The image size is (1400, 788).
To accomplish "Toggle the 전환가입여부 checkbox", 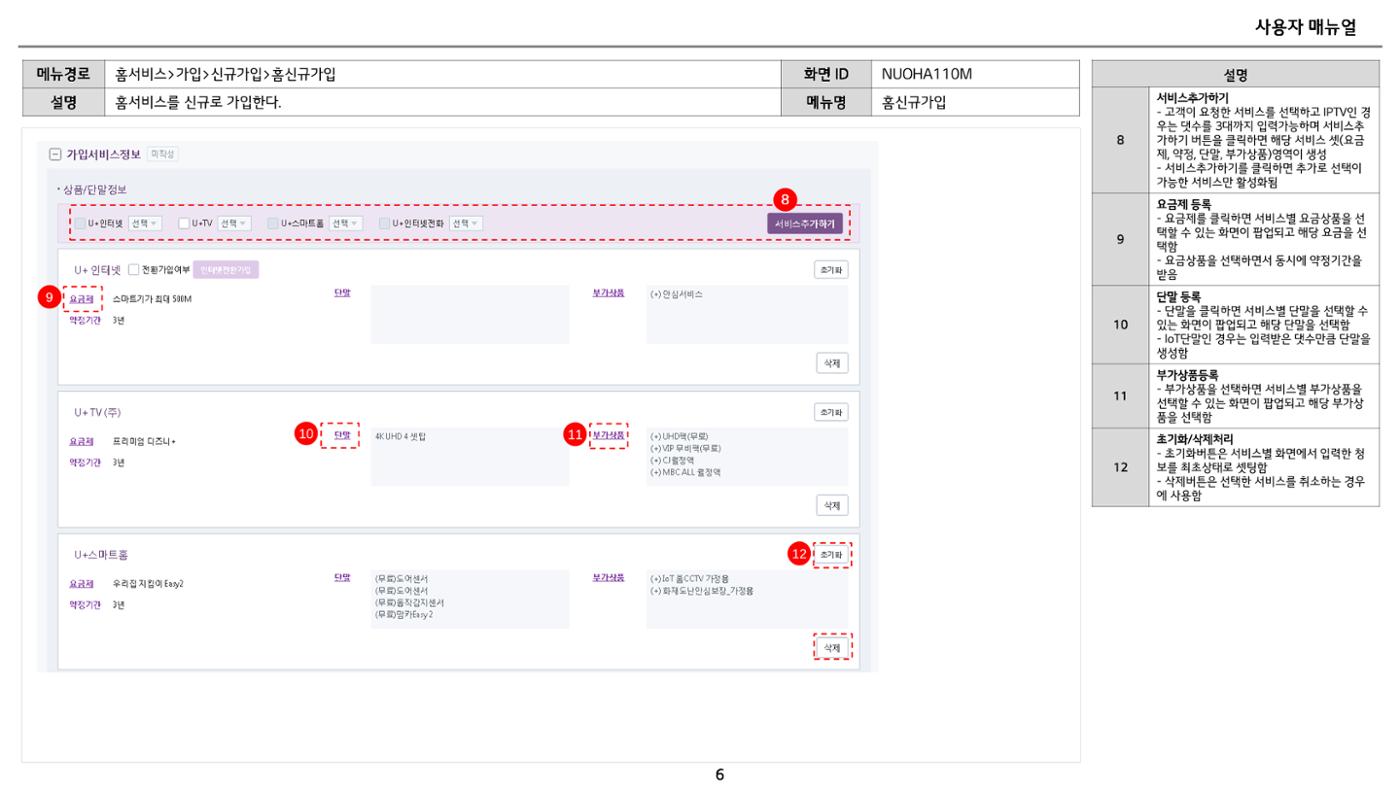I will pyautogui.click(x=133, y=269).
